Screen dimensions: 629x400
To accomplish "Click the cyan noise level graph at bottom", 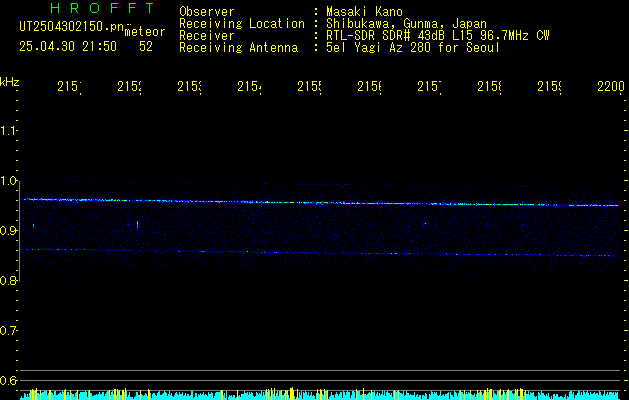I will 320,395.
